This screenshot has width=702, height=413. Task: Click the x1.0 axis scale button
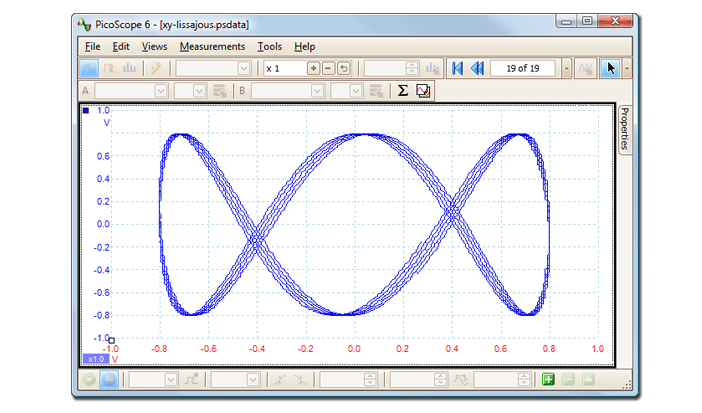pos(95,359)
